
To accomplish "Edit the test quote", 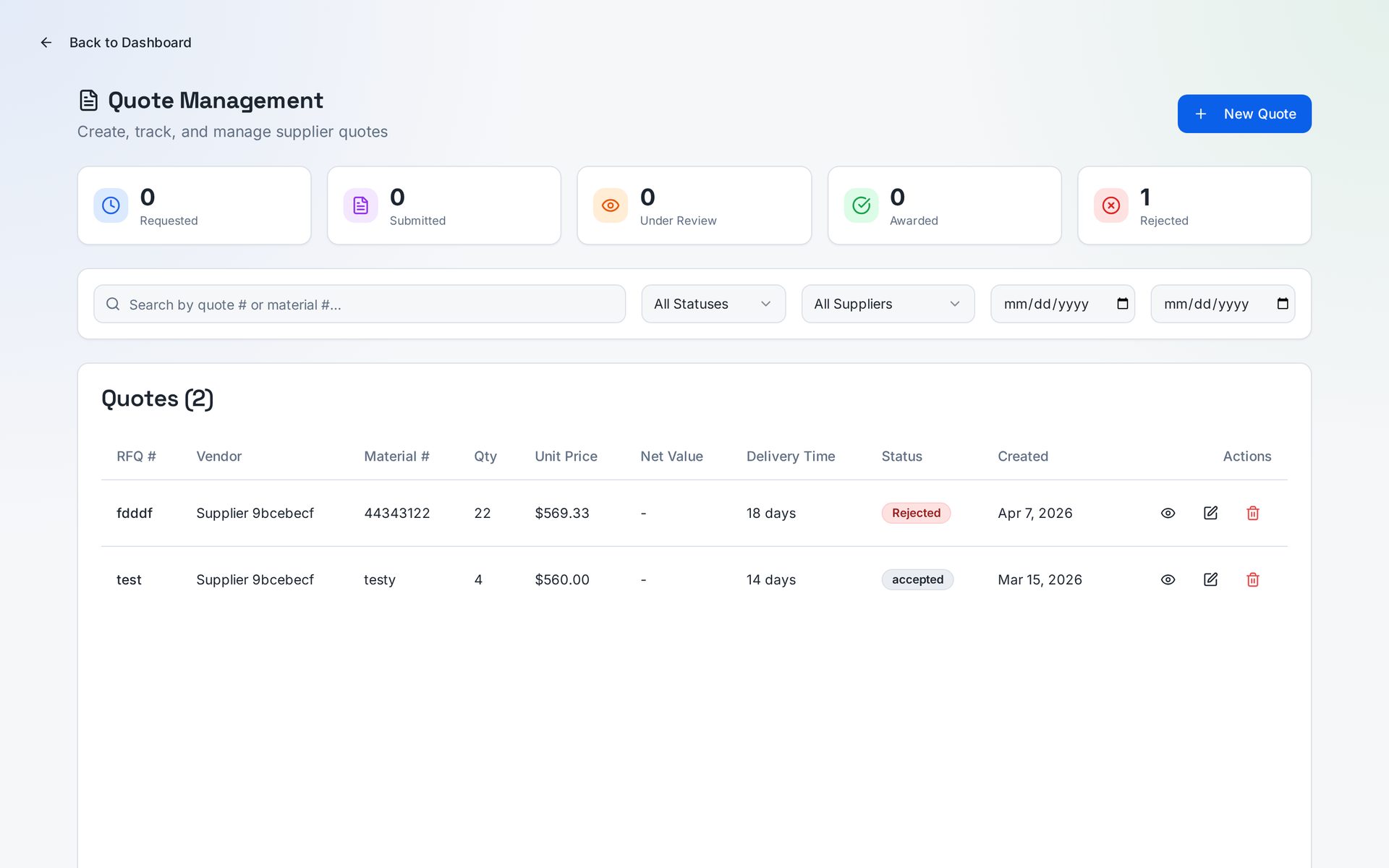I will pos(1210,579).
